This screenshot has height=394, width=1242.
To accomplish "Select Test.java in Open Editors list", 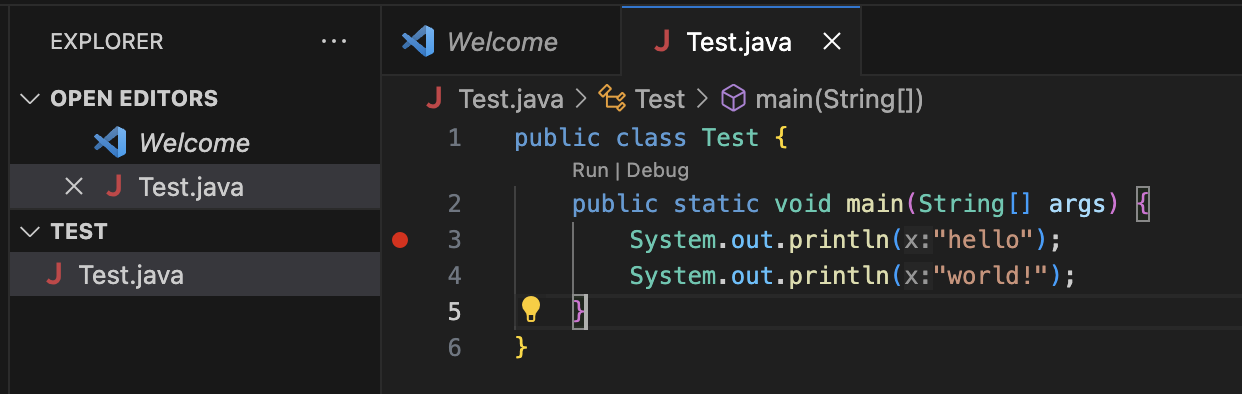I will pos(191,187).
